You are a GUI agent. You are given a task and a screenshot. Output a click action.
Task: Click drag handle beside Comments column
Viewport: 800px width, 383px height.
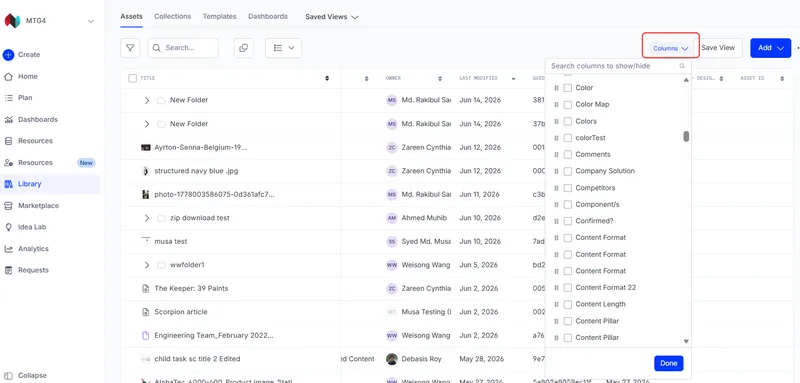tap(556, 155)
